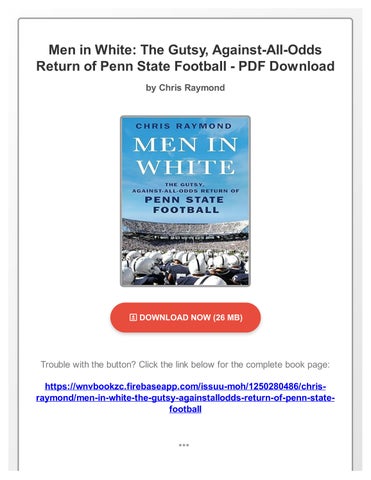Click the download icon inside the red button
371x480 pixels.
tap(133, 317)
